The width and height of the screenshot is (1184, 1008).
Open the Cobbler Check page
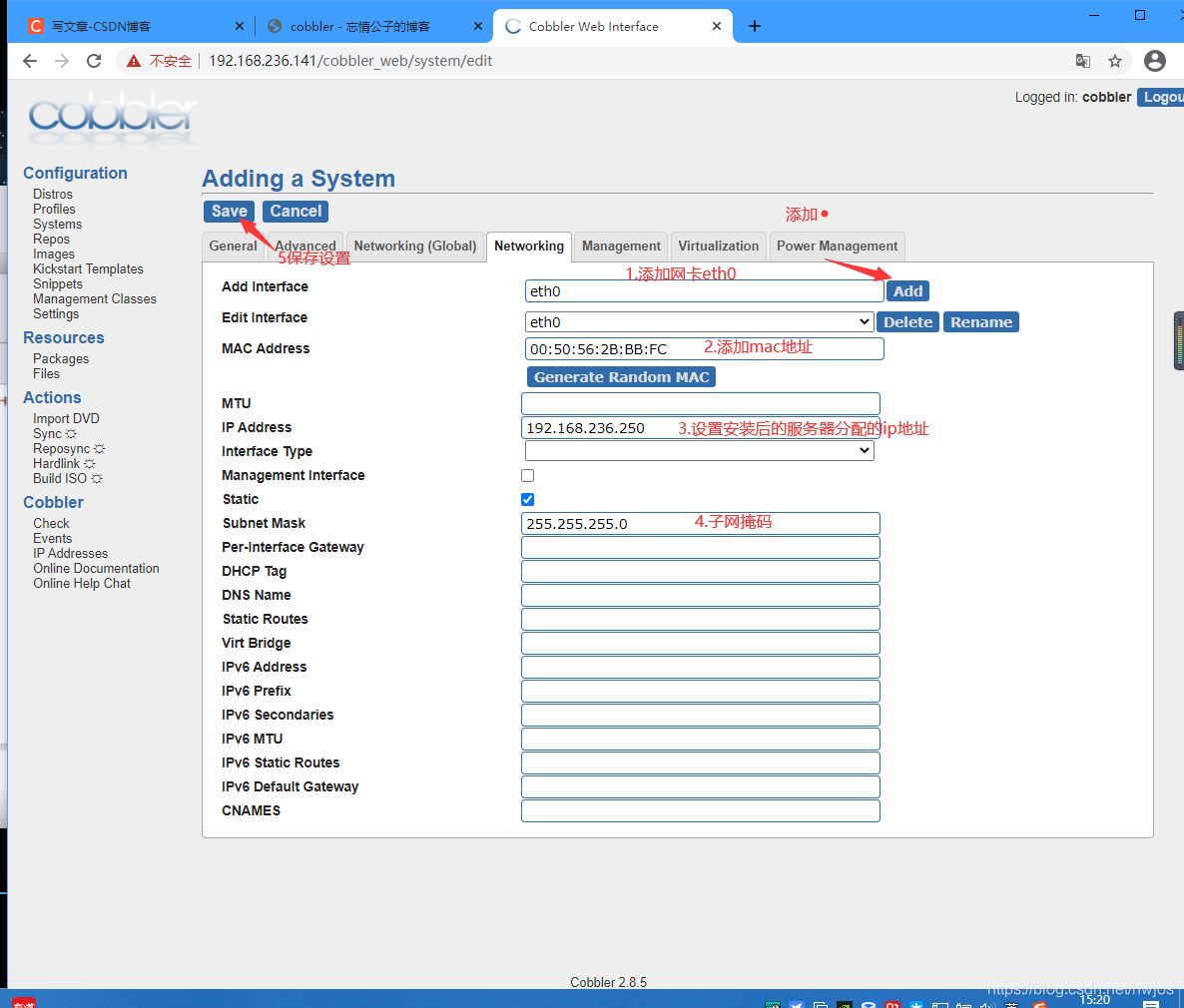point(51,523)
